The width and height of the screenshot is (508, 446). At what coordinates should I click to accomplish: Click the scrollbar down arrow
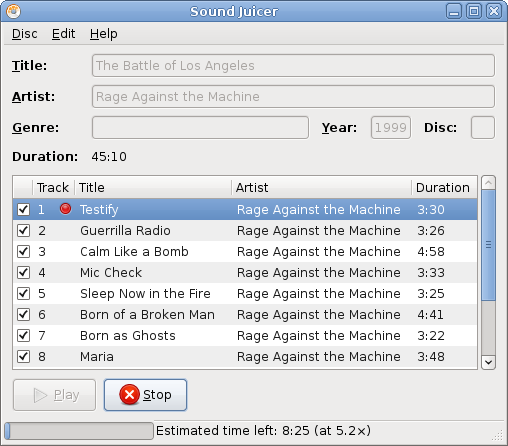point(489,362)
